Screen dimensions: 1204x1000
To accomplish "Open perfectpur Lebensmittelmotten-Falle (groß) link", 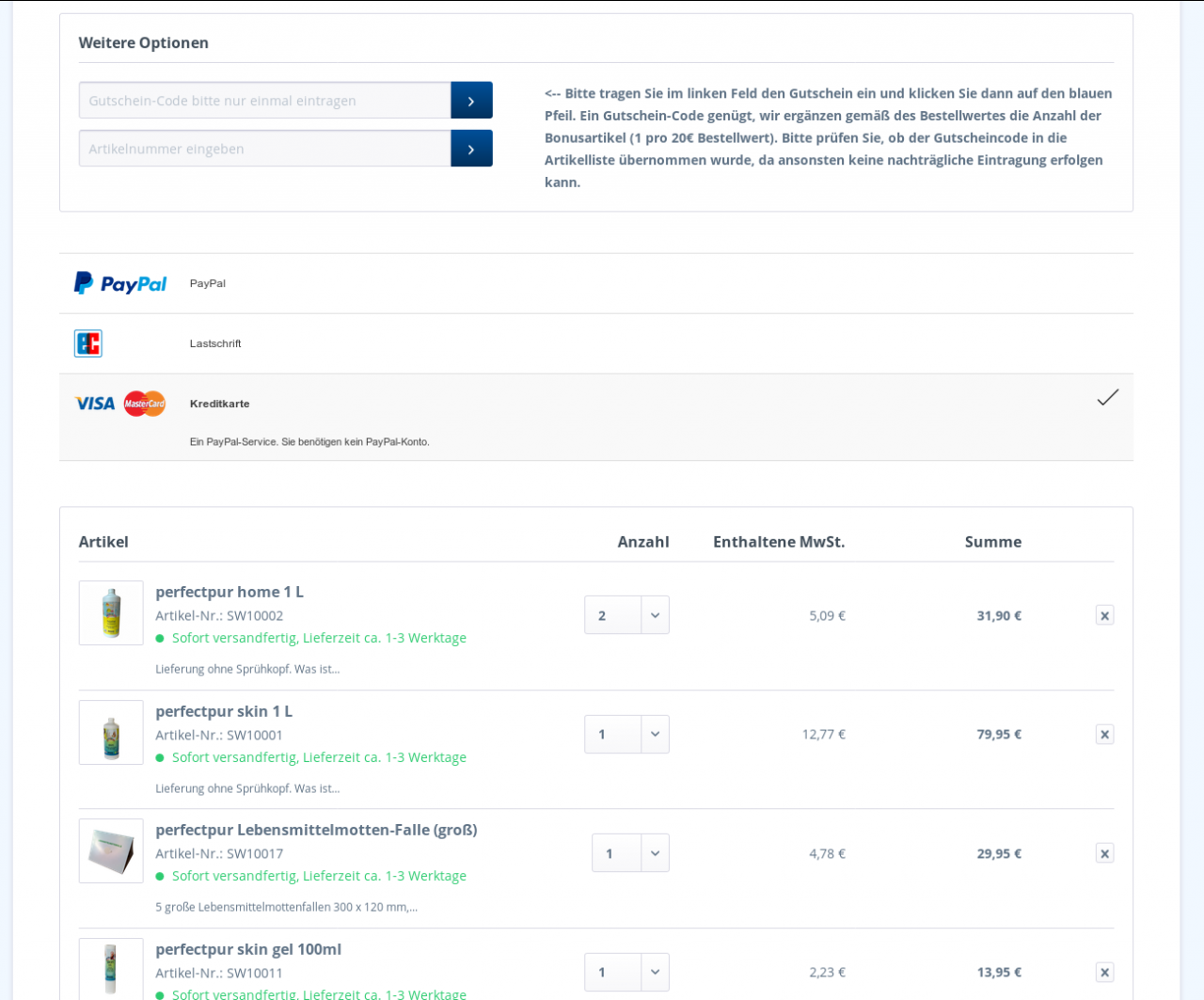I will [316, 830].
